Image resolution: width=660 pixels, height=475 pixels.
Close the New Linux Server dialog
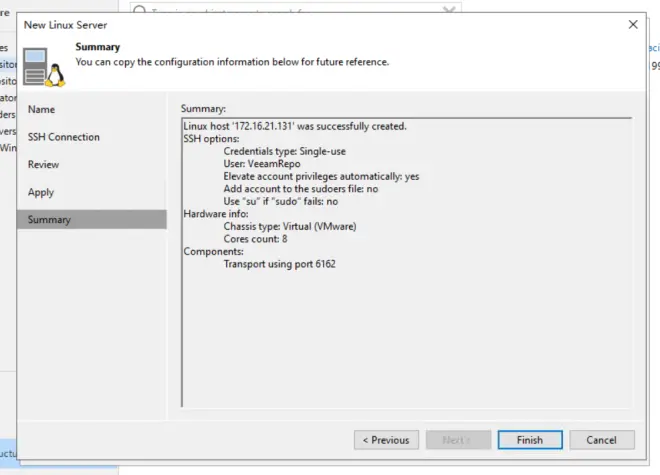coord(633,24)
